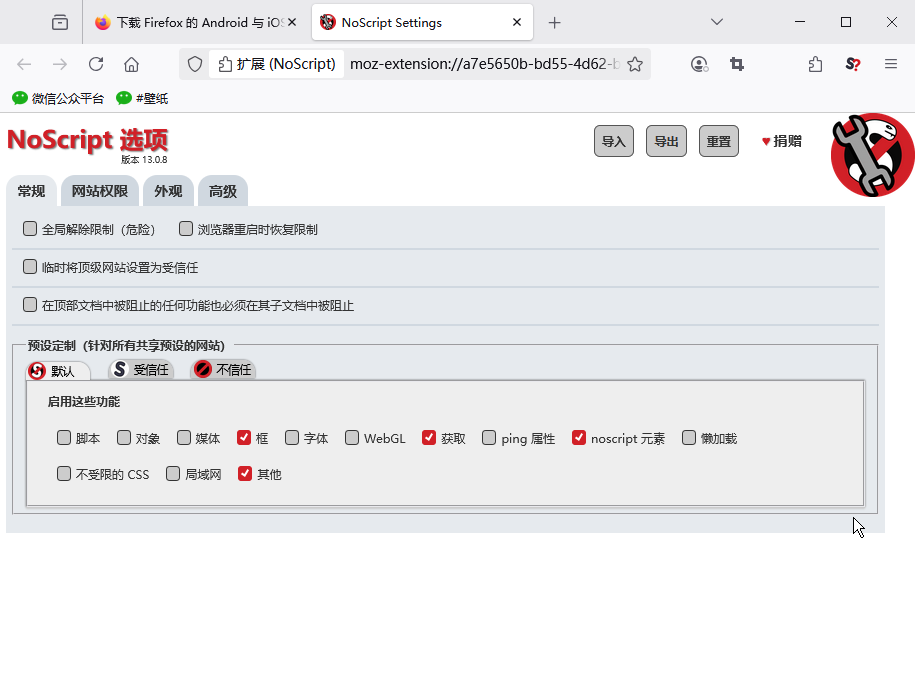Enable the ping 属性 checkbox
Screen dimensions: 915x681
pos(489,438)
